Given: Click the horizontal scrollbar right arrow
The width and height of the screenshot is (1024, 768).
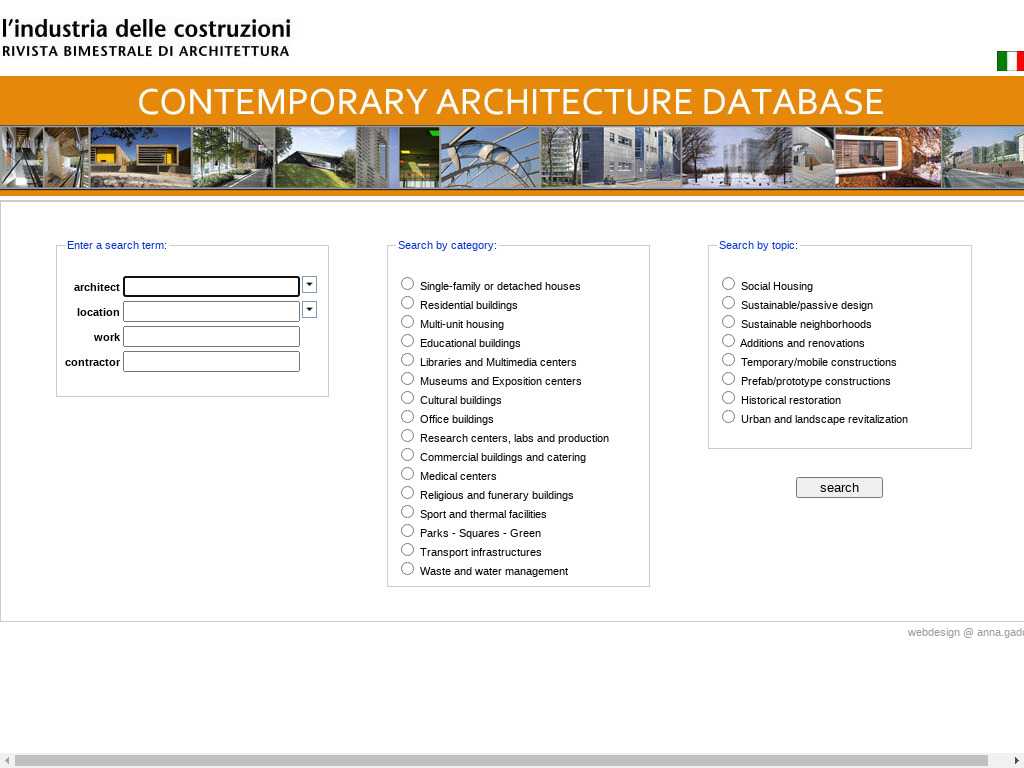Looking at the screenshot, I should coord(1017,761).
